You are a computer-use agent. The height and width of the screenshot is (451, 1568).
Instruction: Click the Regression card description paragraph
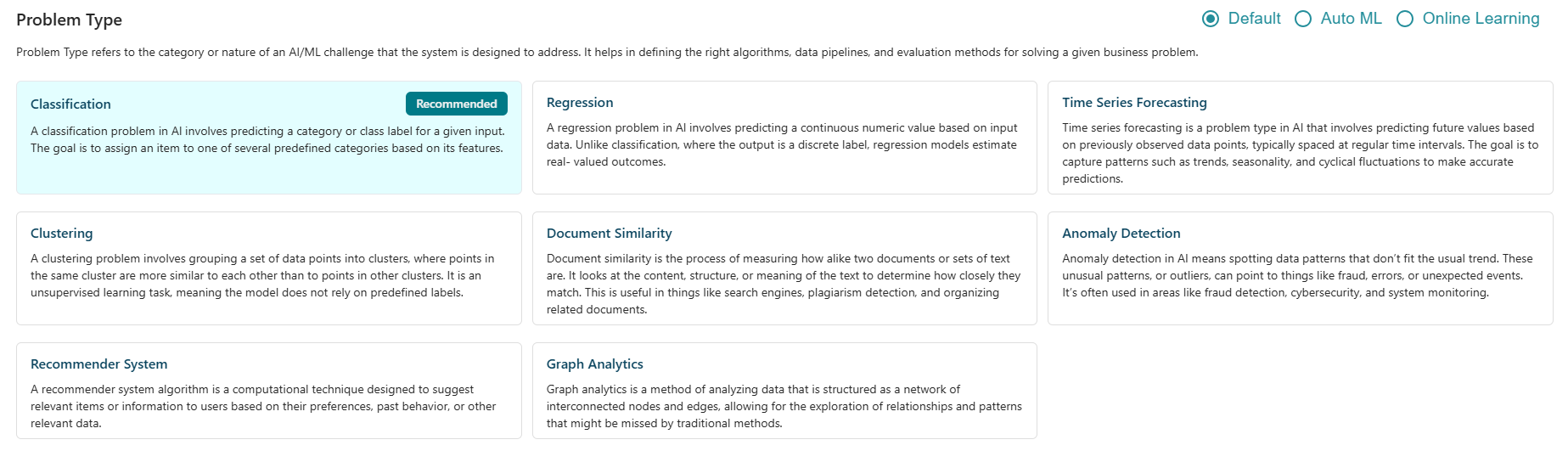781,144
